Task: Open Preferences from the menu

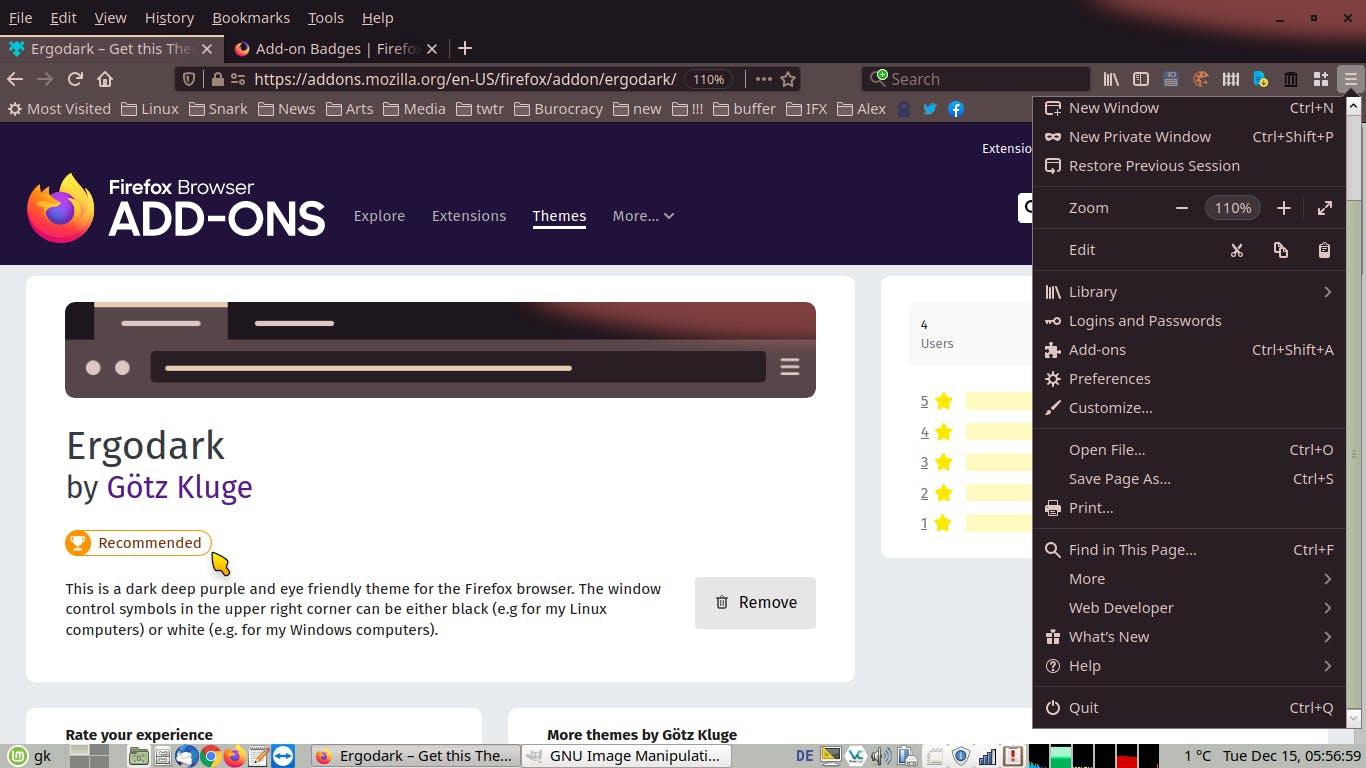Action: click(1189, 379)
